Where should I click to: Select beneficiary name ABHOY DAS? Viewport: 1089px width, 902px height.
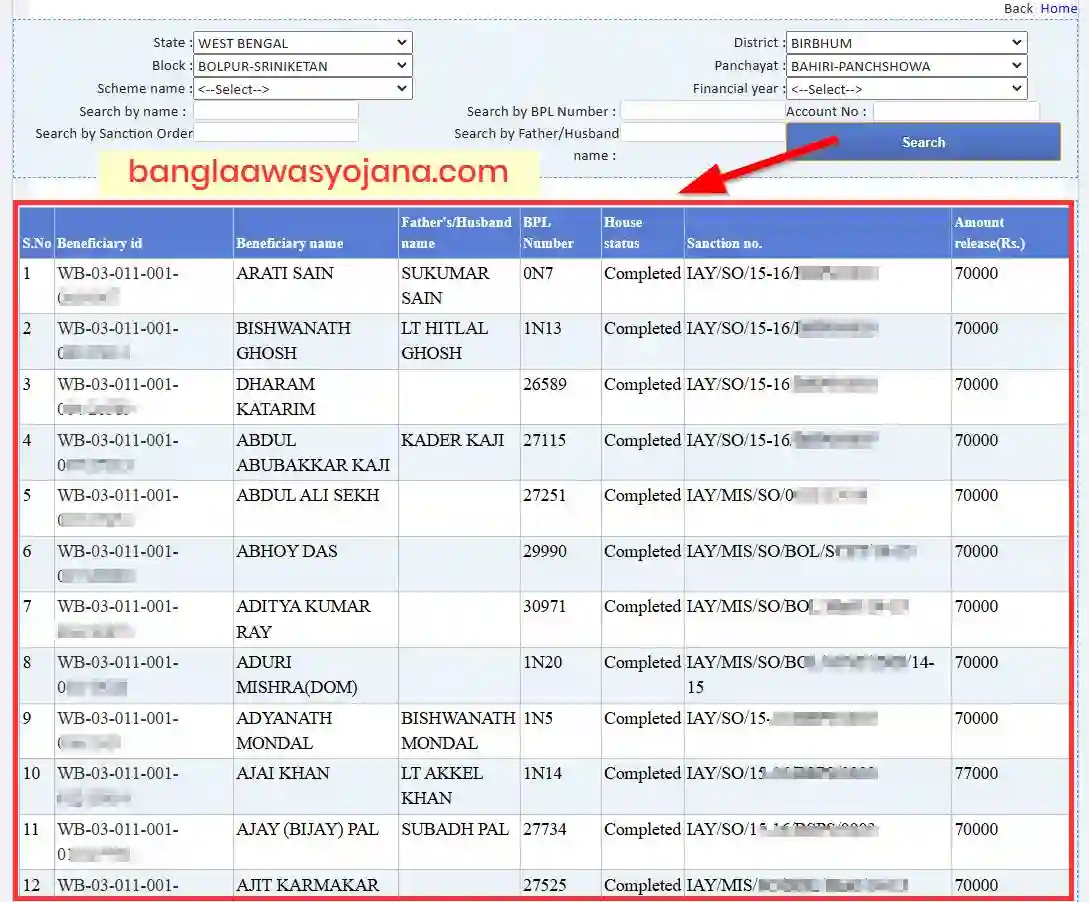(287, 551)
